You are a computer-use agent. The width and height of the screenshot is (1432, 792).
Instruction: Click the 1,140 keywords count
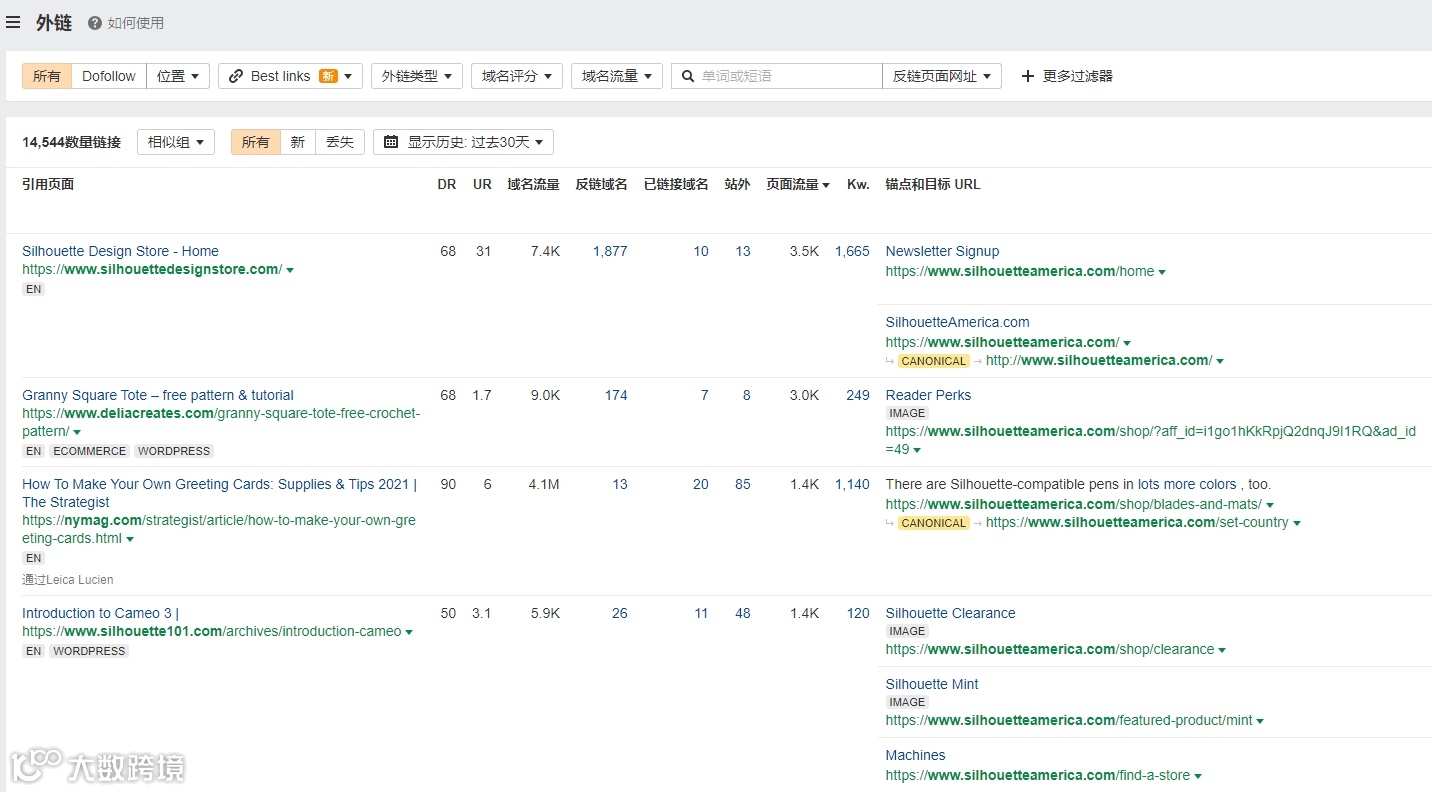coord(852,484)
